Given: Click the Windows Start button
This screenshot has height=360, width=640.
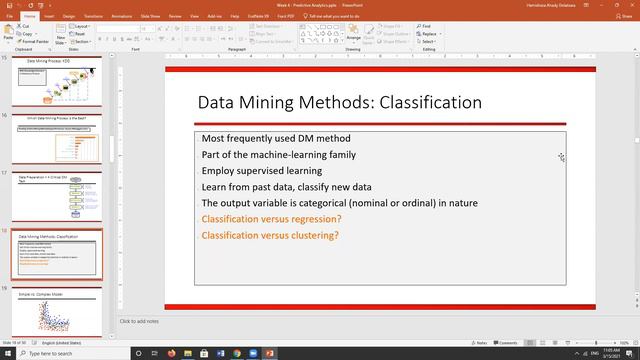Looking at the screenshot, I should (x=8, y=353).
